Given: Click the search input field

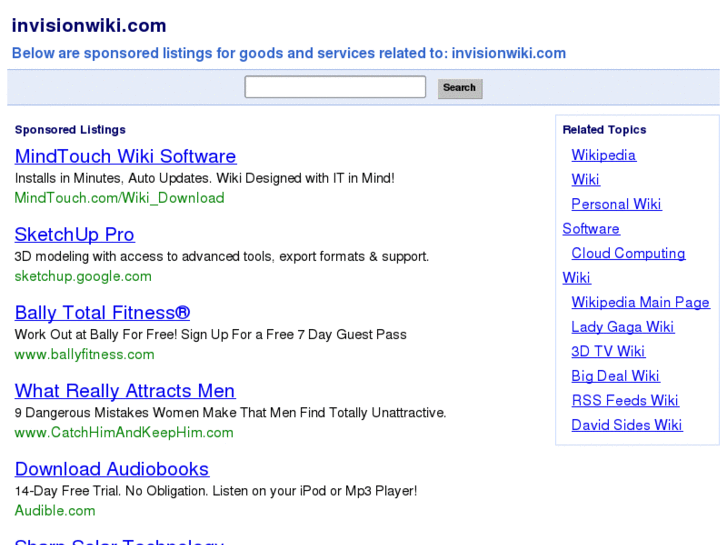Looking at the screenshot, I should 335,87.
